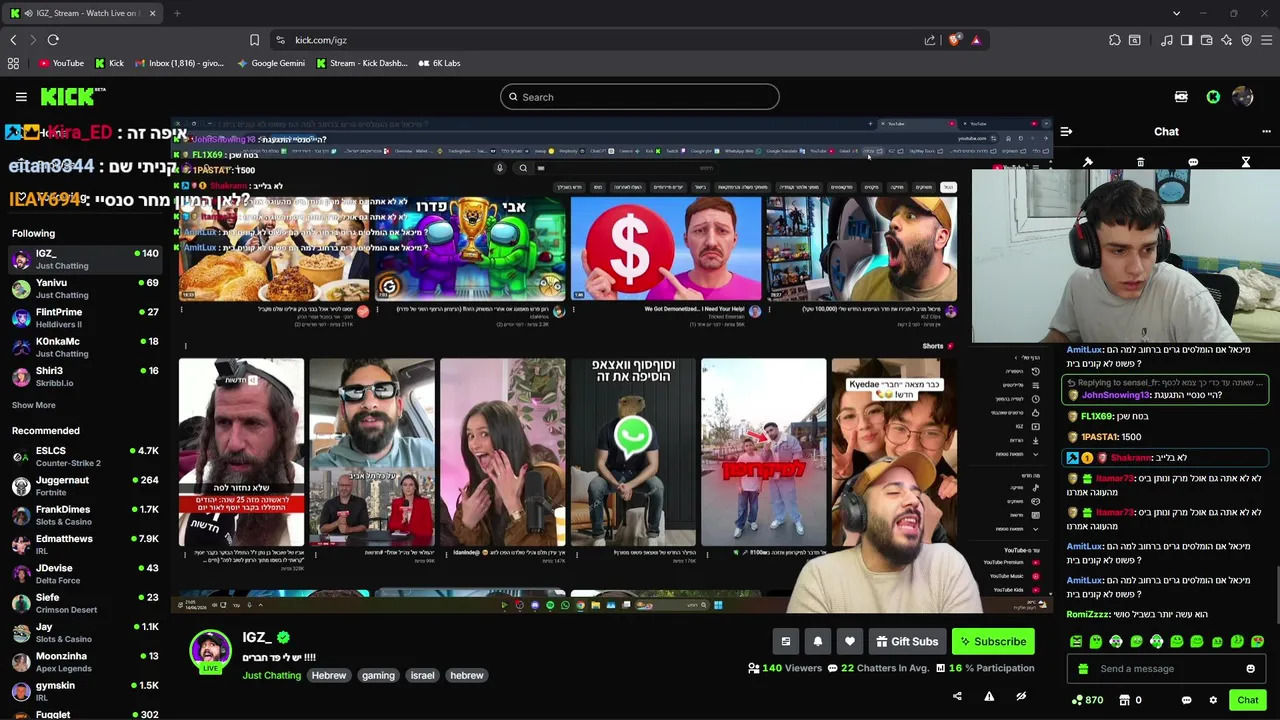Click the hourglass slow-mode icon in chat

pos(1246,162)
